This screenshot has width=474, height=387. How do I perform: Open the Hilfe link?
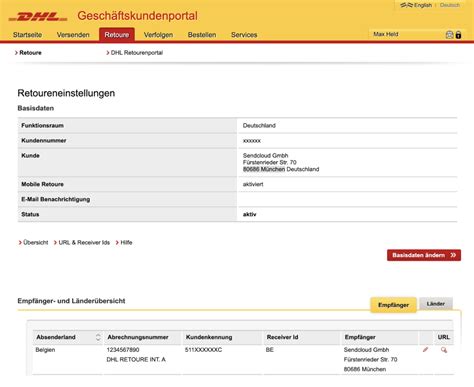(126, 242)
